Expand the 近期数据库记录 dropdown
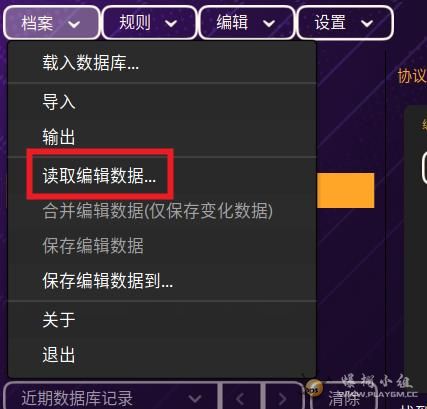Screen dimensions: 427x409 [111, 398]
